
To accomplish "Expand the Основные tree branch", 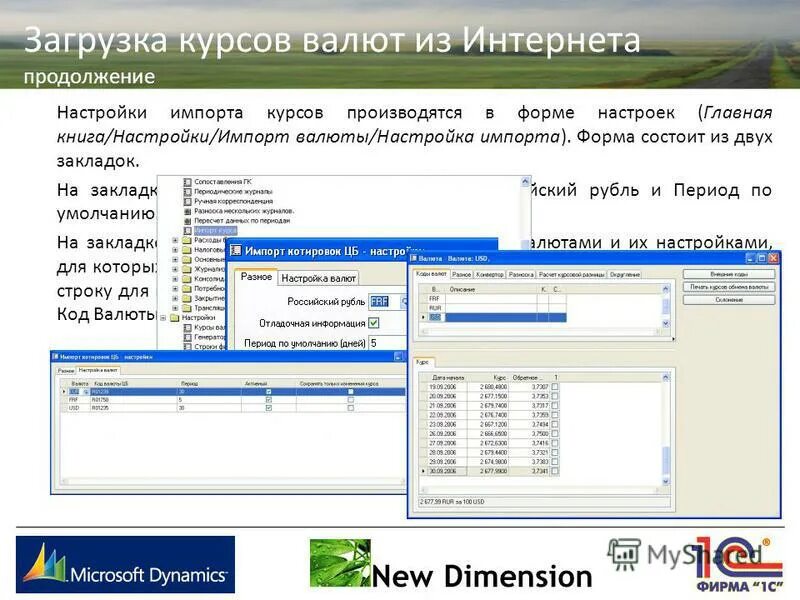I will 173,259.
